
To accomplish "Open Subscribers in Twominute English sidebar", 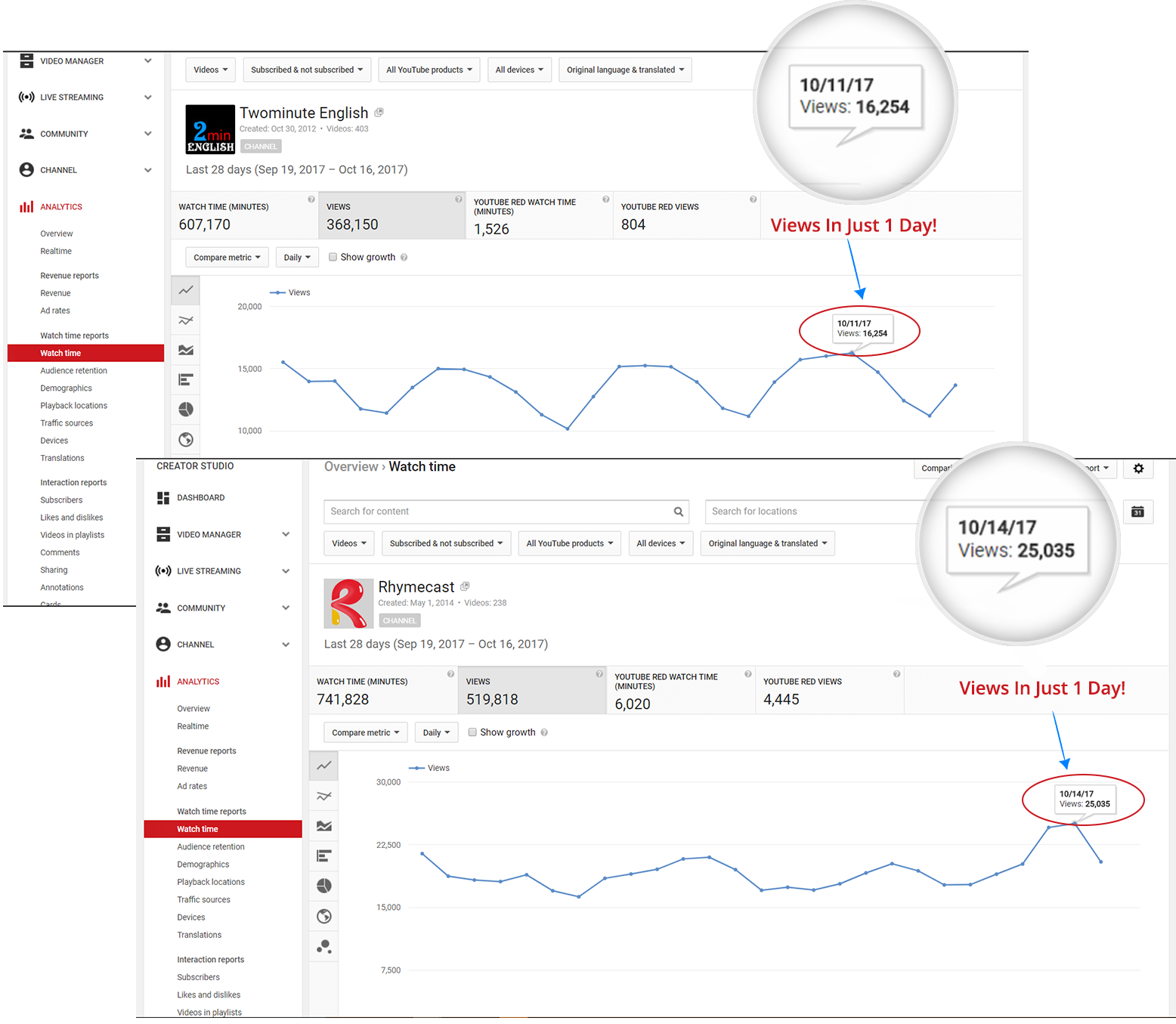I will (61, 500).
